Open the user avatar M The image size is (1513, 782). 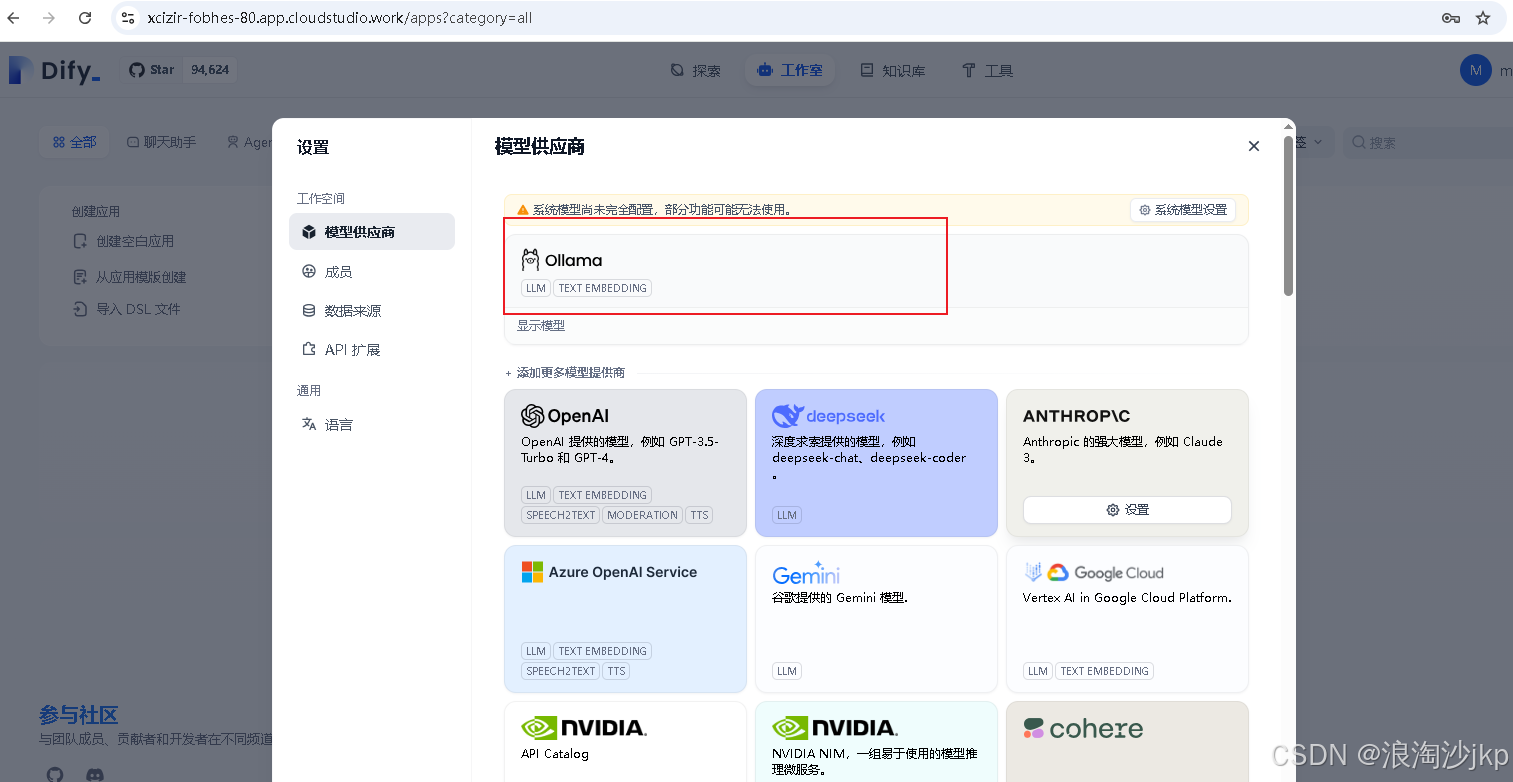click(x=1476, y=70)
